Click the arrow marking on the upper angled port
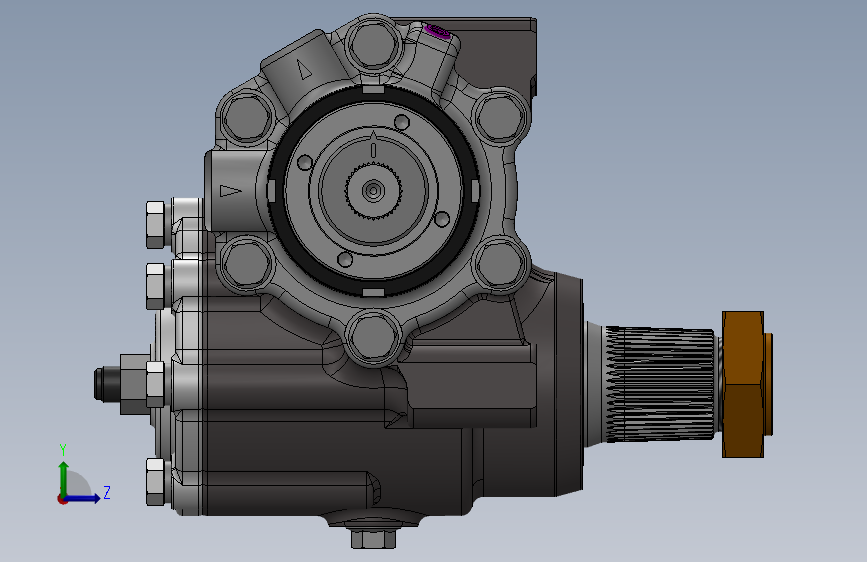867x562 pixels. 302,69
